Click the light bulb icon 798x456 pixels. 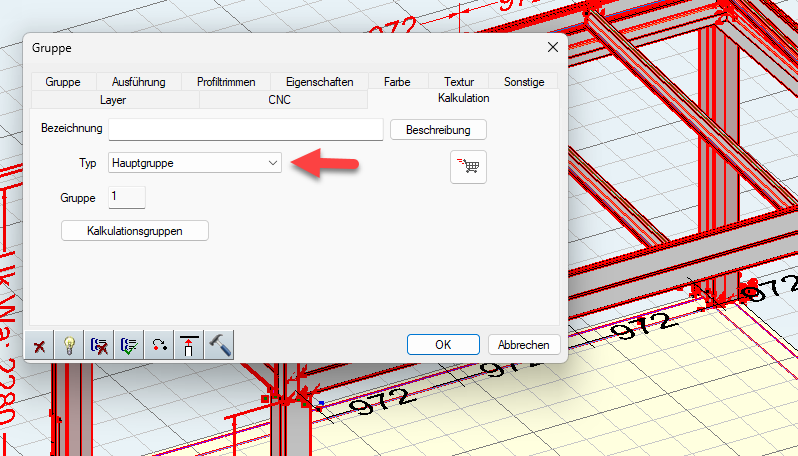(70, 345)
